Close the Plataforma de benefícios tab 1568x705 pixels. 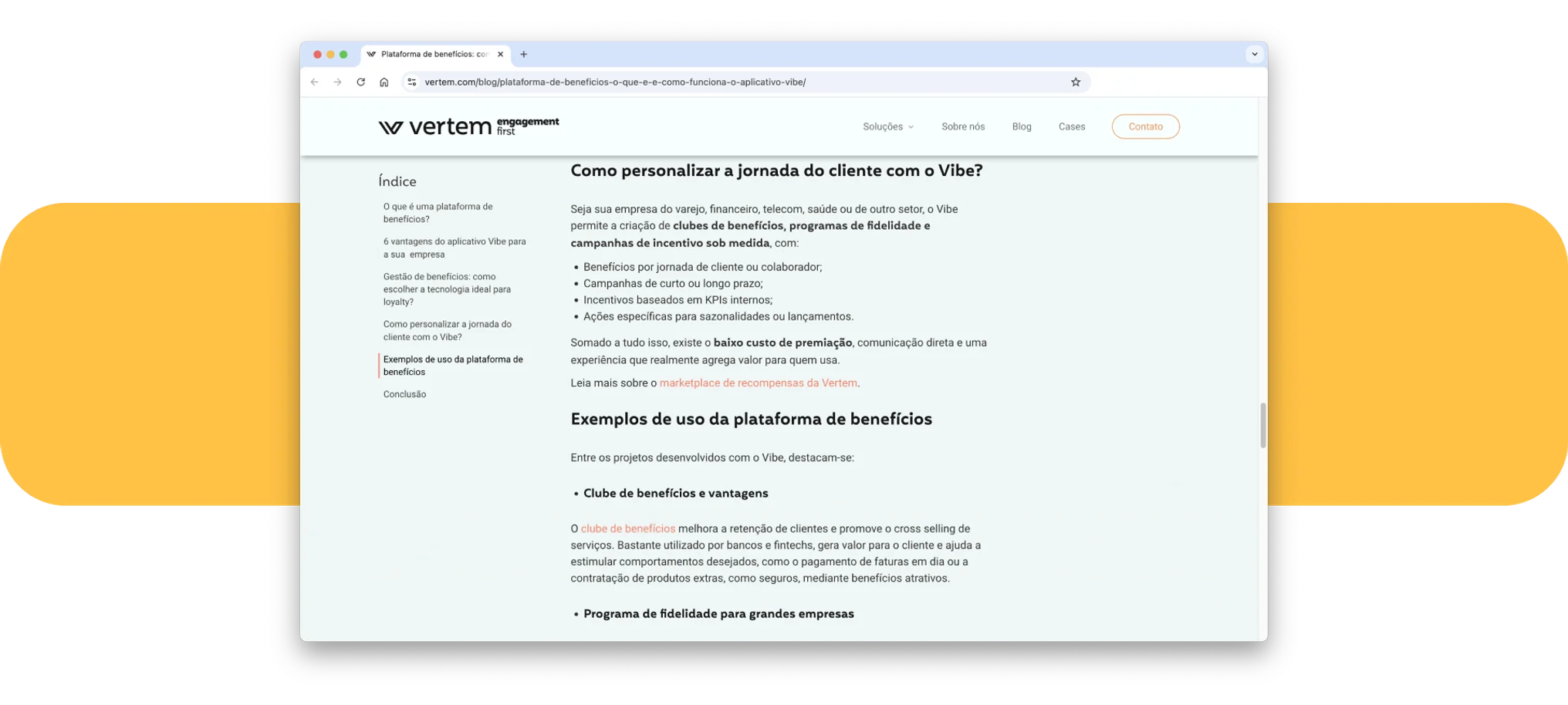pyautogui.click(x=501, y=54)
